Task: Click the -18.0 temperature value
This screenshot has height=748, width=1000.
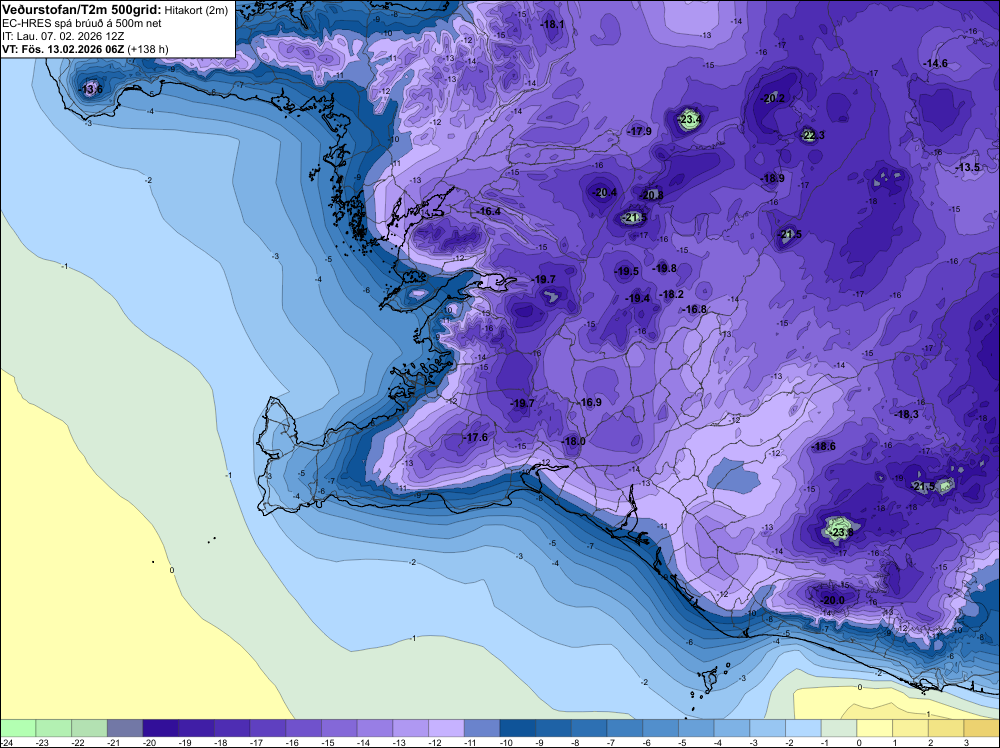Action: click(x=573, y=441)
